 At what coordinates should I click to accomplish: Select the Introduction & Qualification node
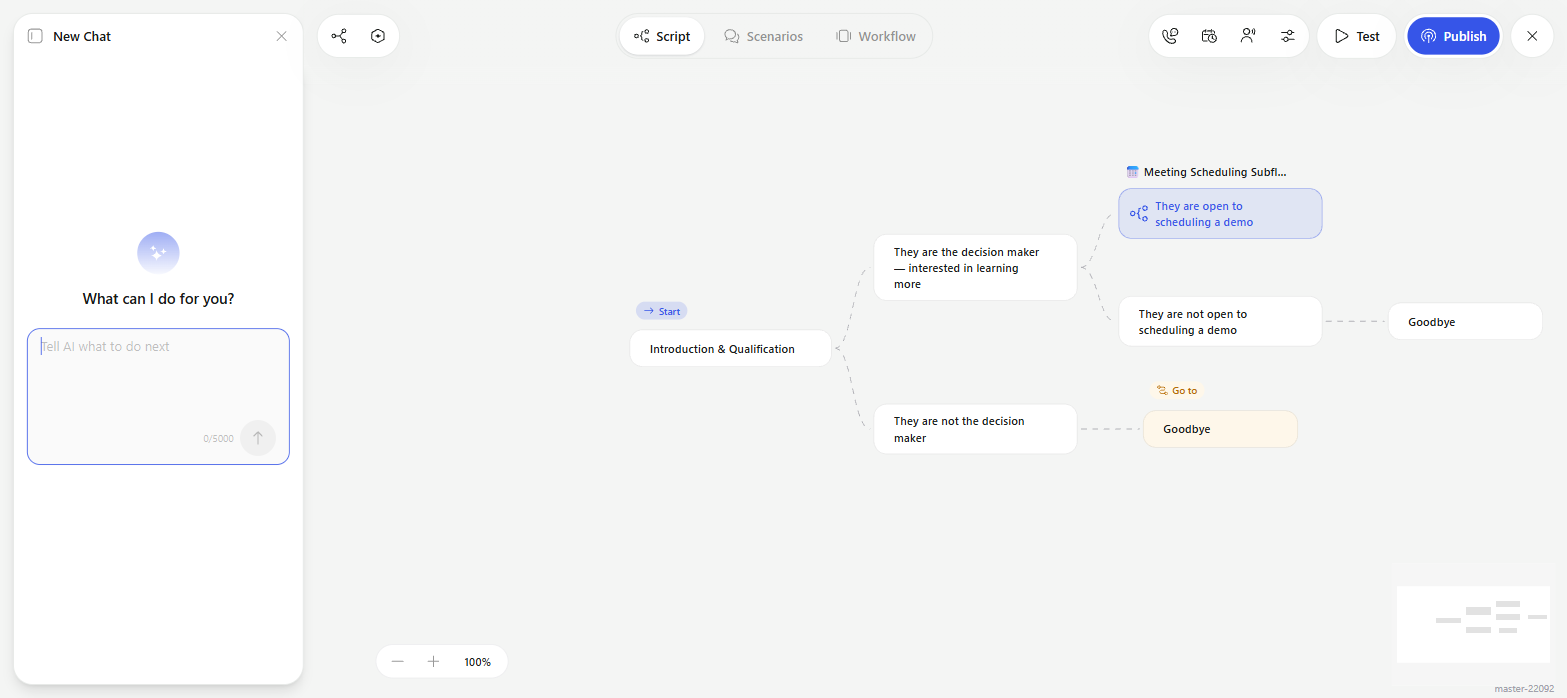pyautogui.click(x=731, y=349)
